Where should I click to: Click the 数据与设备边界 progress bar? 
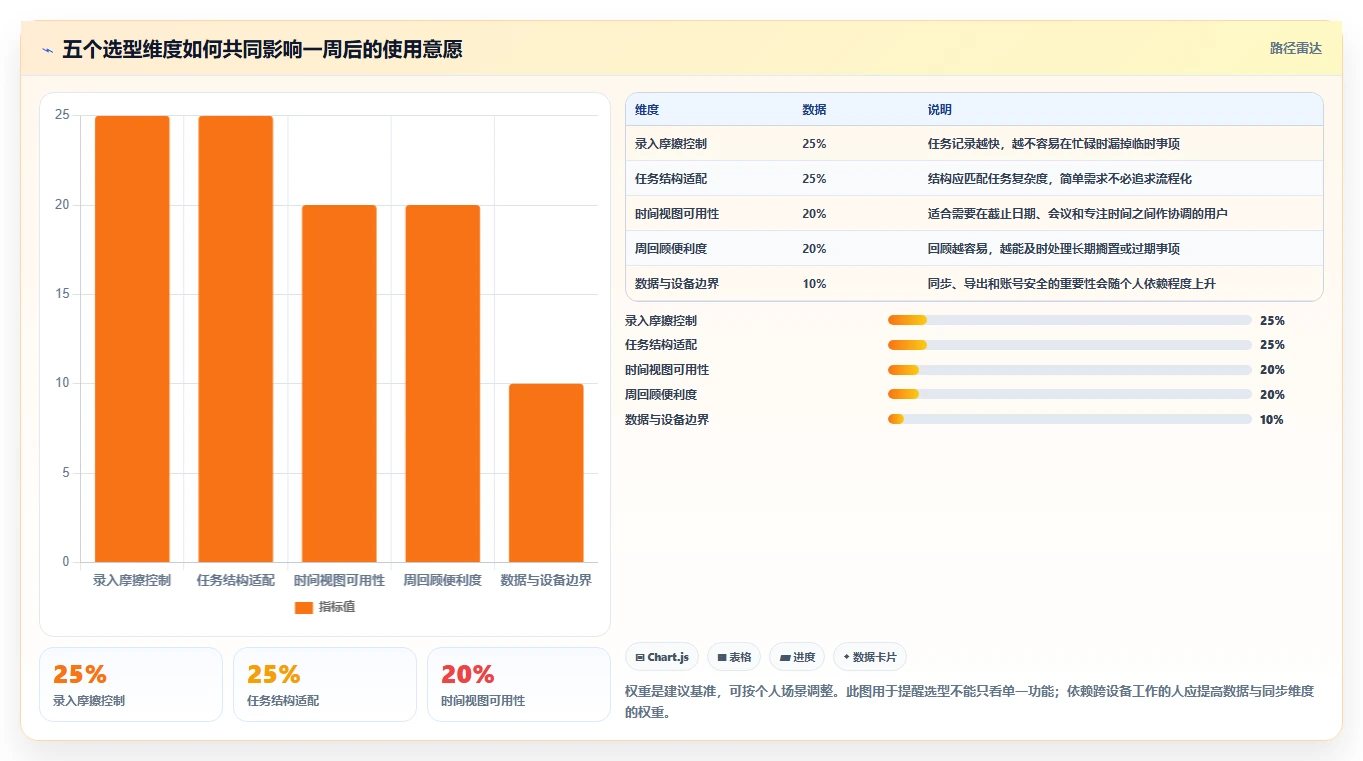1070,420
